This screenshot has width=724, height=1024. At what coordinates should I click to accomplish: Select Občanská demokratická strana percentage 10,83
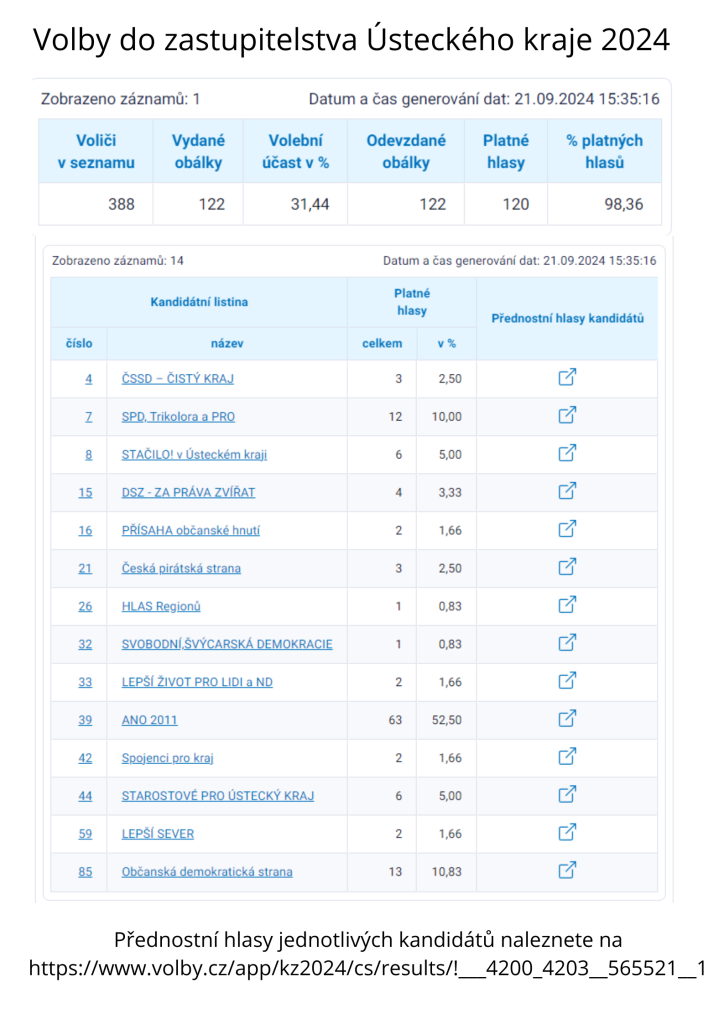[x=447, y=871]
